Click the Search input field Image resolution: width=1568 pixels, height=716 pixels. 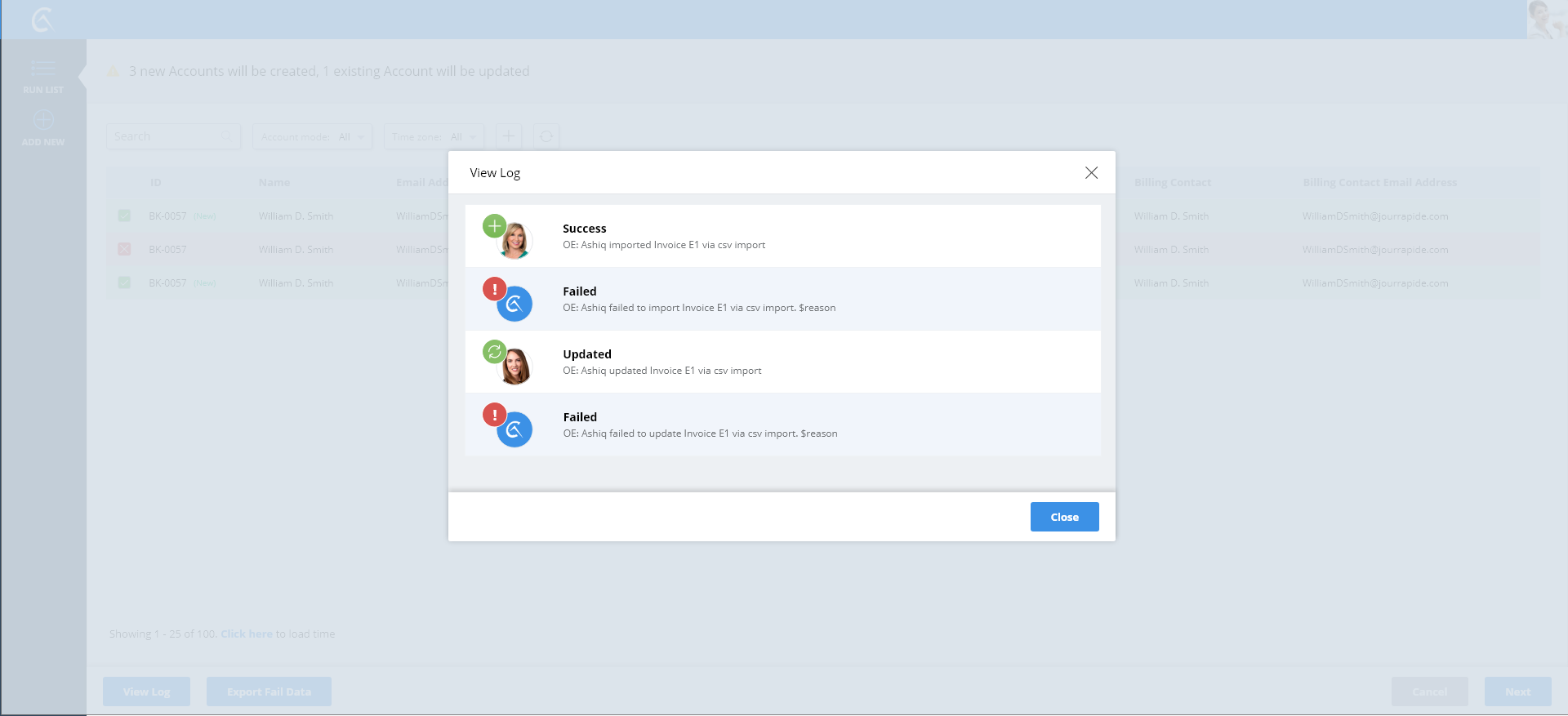pyautogui.click(x=166, y=137)
